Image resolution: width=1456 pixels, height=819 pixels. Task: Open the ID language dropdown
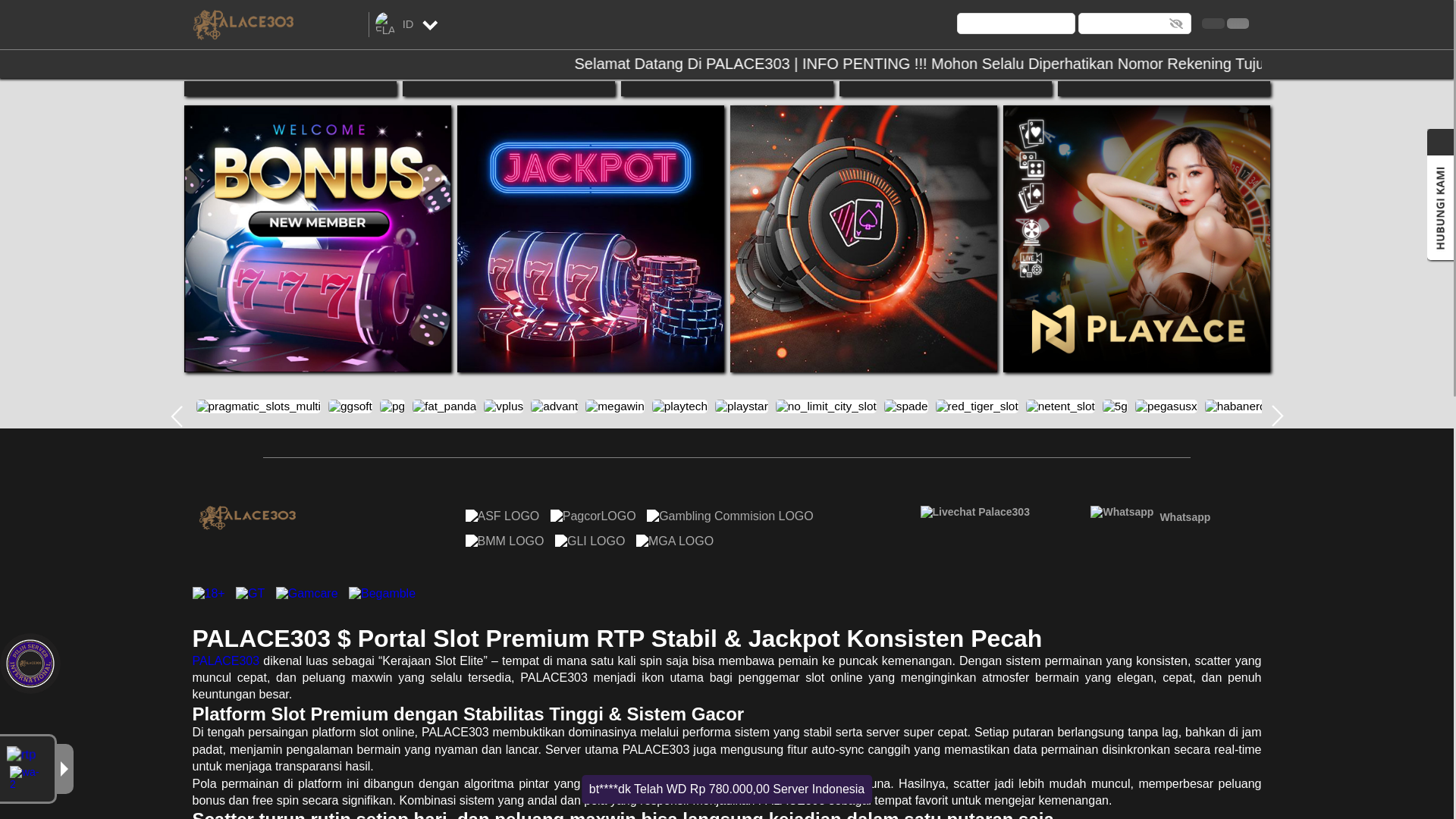[x=420, y=24]
